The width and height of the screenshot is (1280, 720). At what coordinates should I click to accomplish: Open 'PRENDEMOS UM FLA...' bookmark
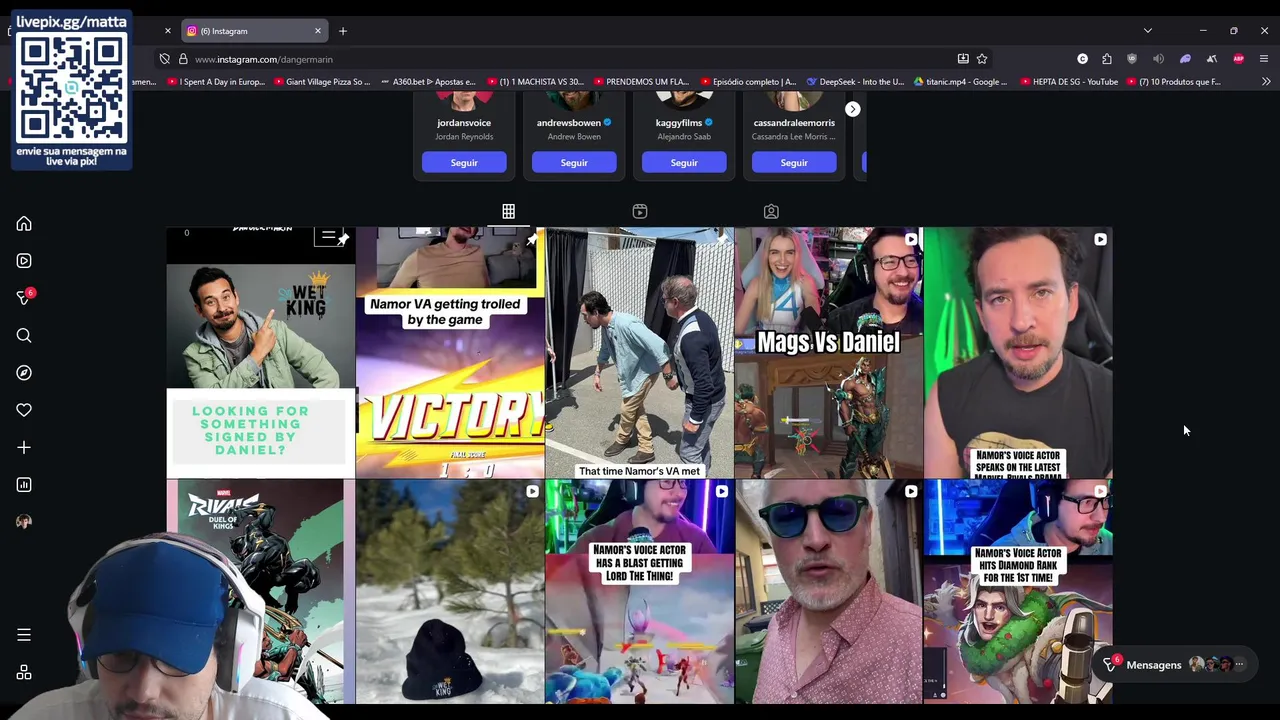tap(641, 82)
